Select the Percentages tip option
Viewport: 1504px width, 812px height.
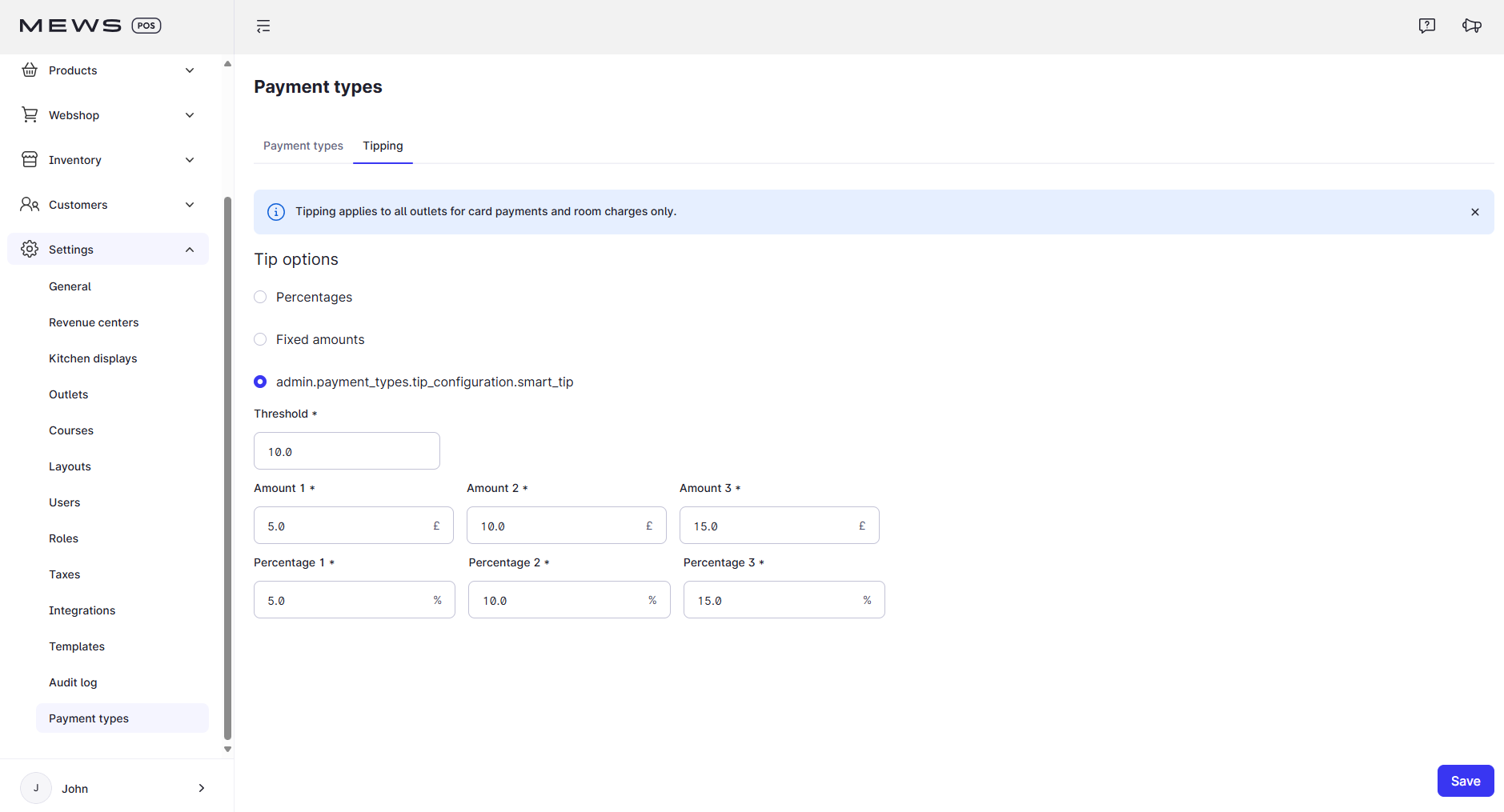click(x=260, y=296)
